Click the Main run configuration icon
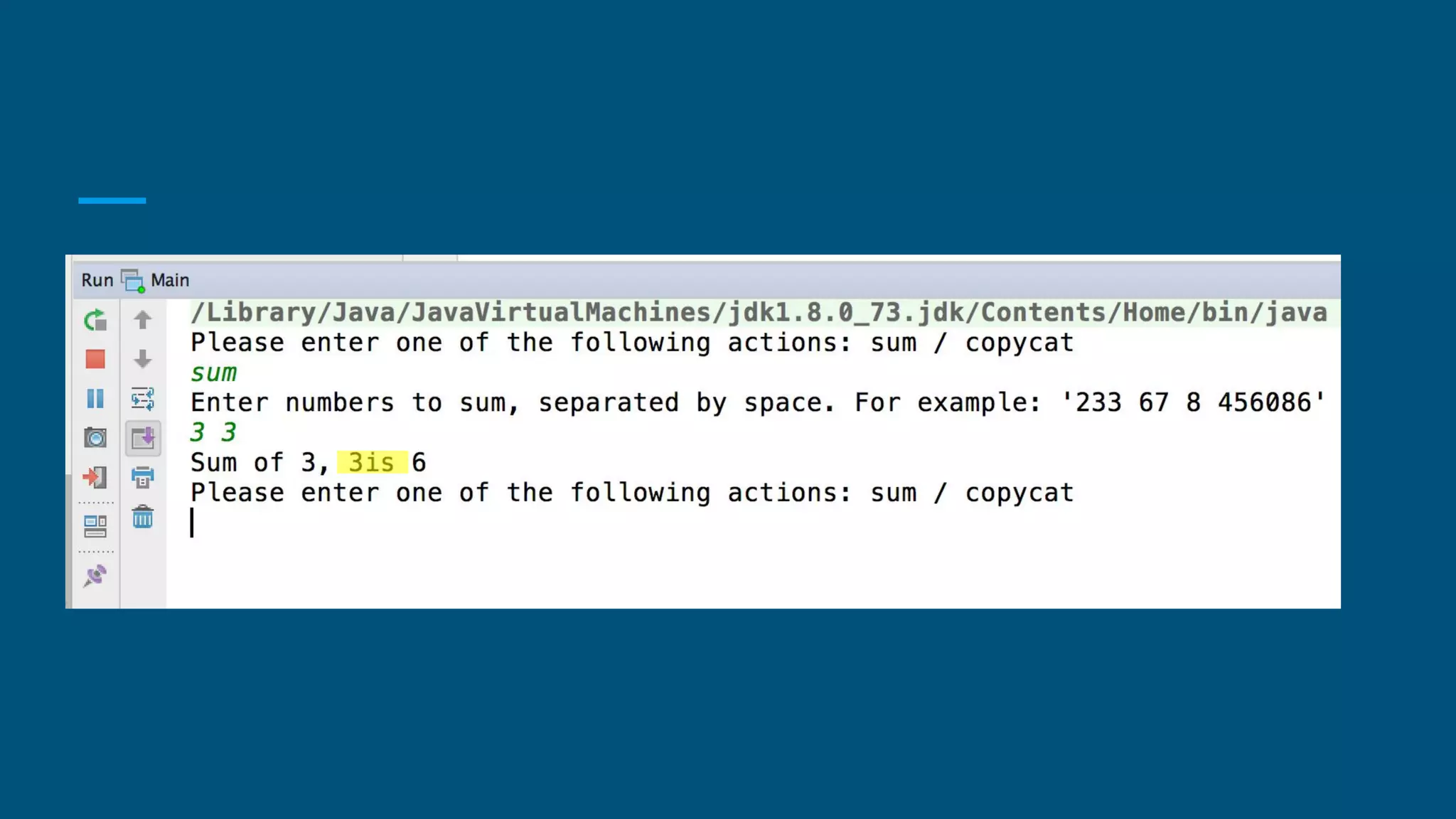The height and width of the screenshot is (819, 1456). coord(133,281)
